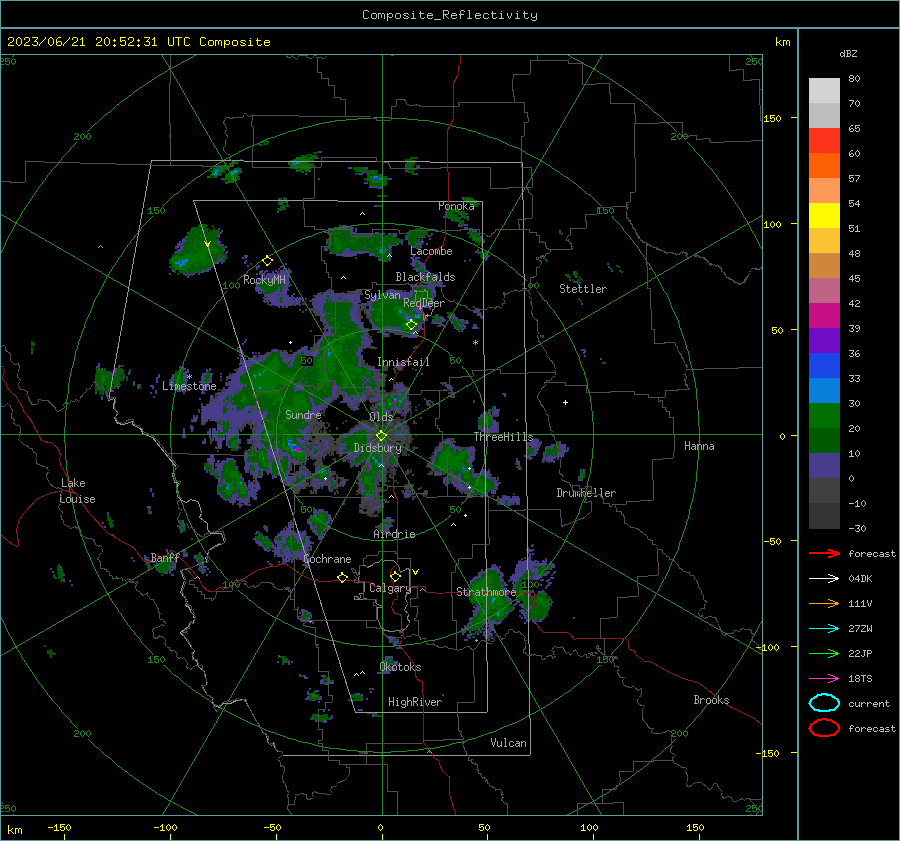Click the RockyMH label
The image size is (900, 841).
264,280
